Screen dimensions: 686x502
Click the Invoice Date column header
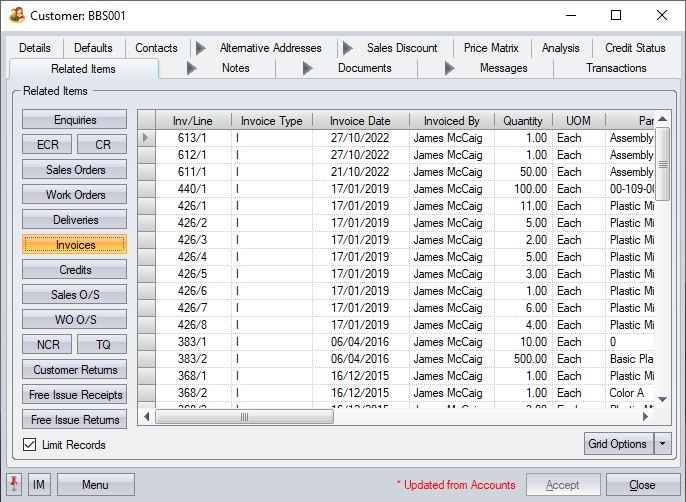[360, 121]
